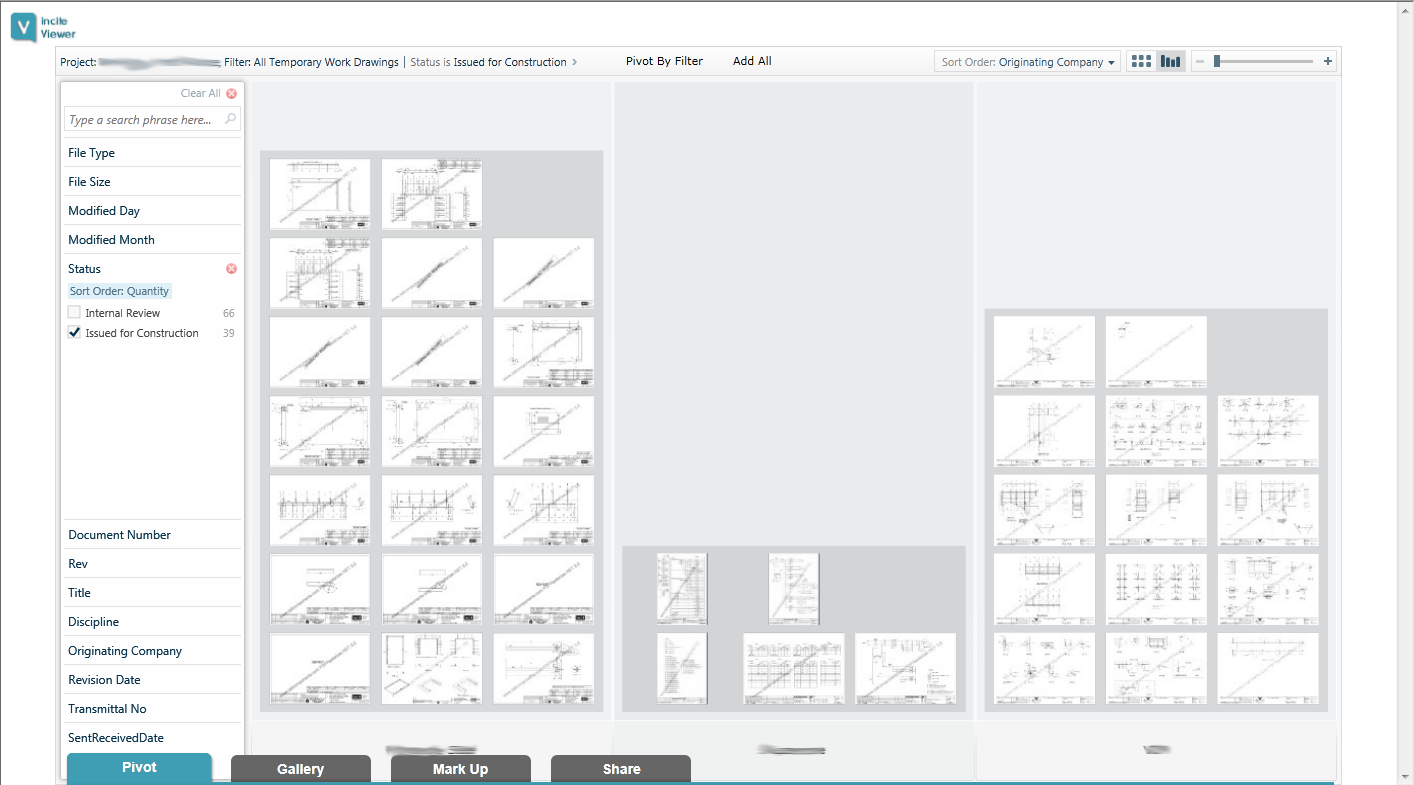Remove the Status filter with red X
The height and width of the screenshot is (785, 1414).
pos(231,269)
